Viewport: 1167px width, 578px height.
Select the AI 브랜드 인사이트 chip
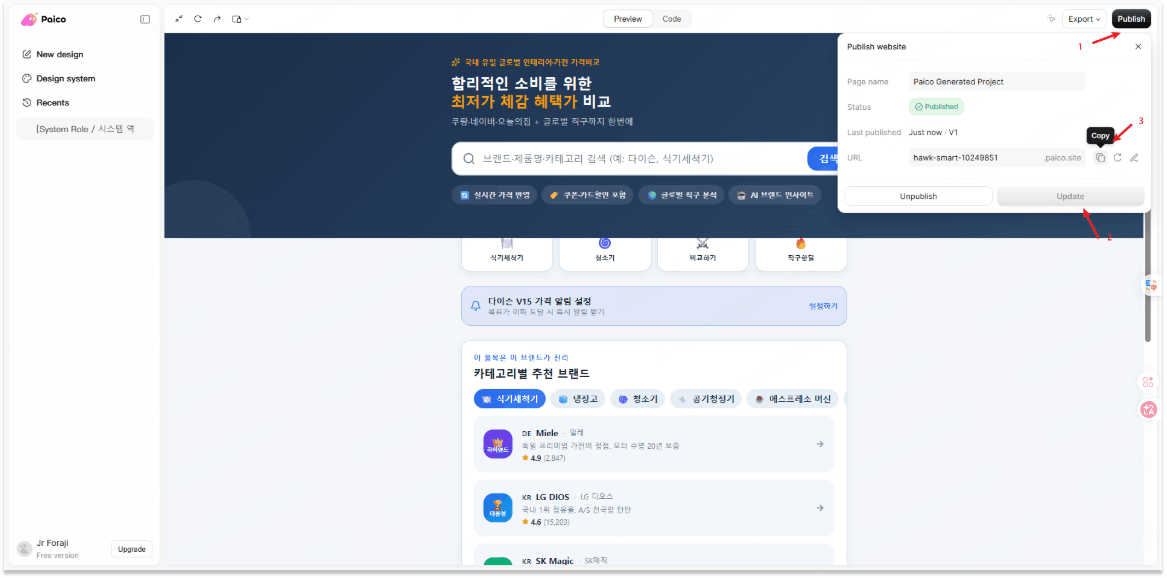coord(775,196)
